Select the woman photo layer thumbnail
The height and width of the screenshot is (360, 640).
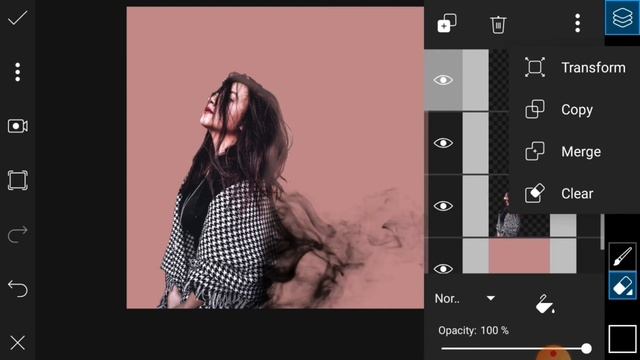[x=519, y=206]
